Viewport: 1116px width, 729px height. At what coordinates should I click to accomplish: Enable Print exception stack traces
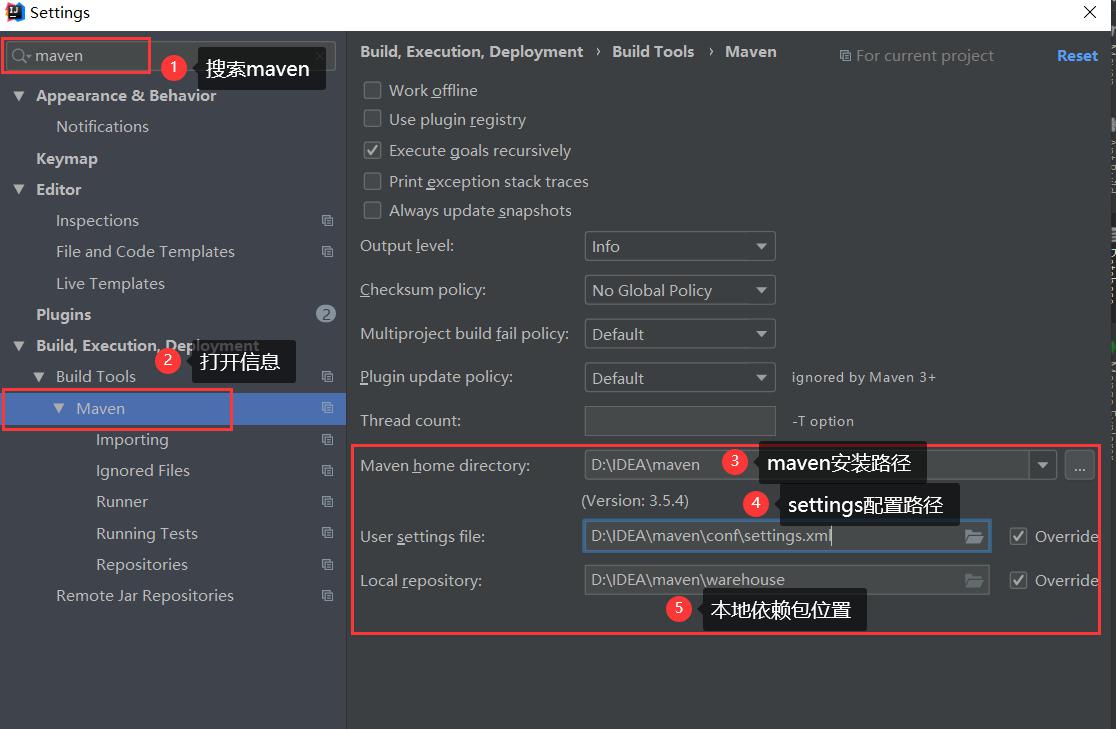[372, 182]
